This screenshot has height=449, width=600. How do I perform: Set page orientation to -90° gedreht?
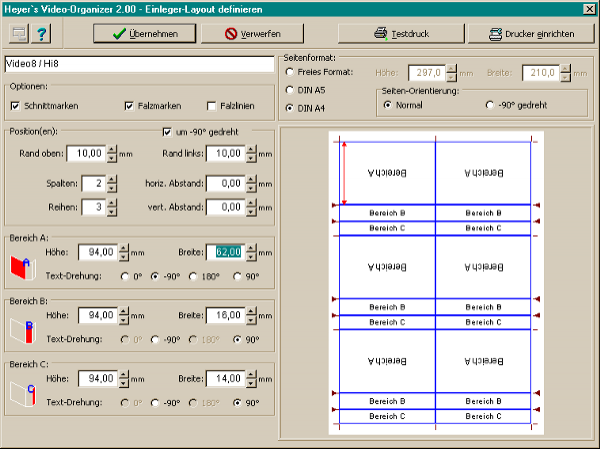[x=490, y=105]
